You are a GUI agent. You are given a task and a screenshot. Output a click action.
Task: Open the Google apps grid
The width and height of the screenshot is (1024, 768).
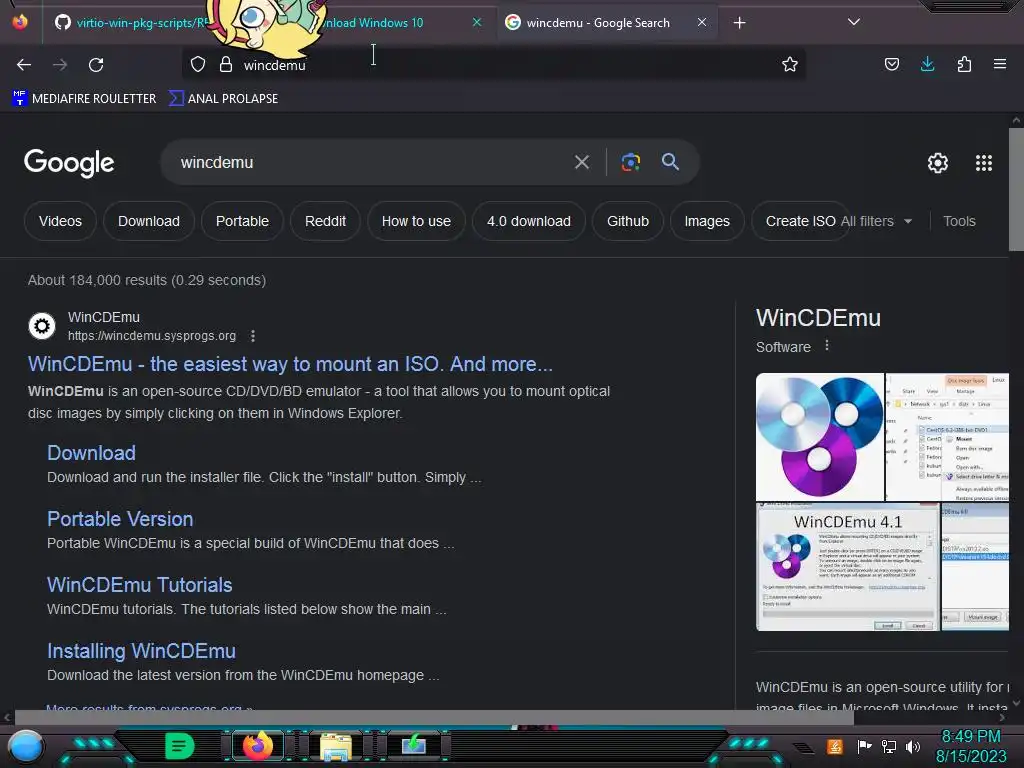pos(984,163)
